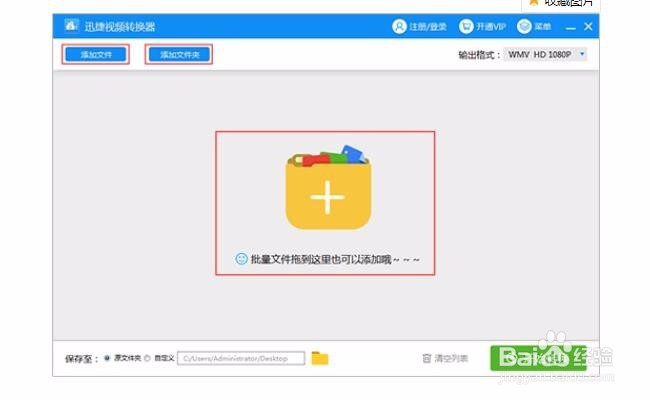Open 注册/登录 user account icon
This screenshot has height=400, width=650.
click(x=399, y=27)
